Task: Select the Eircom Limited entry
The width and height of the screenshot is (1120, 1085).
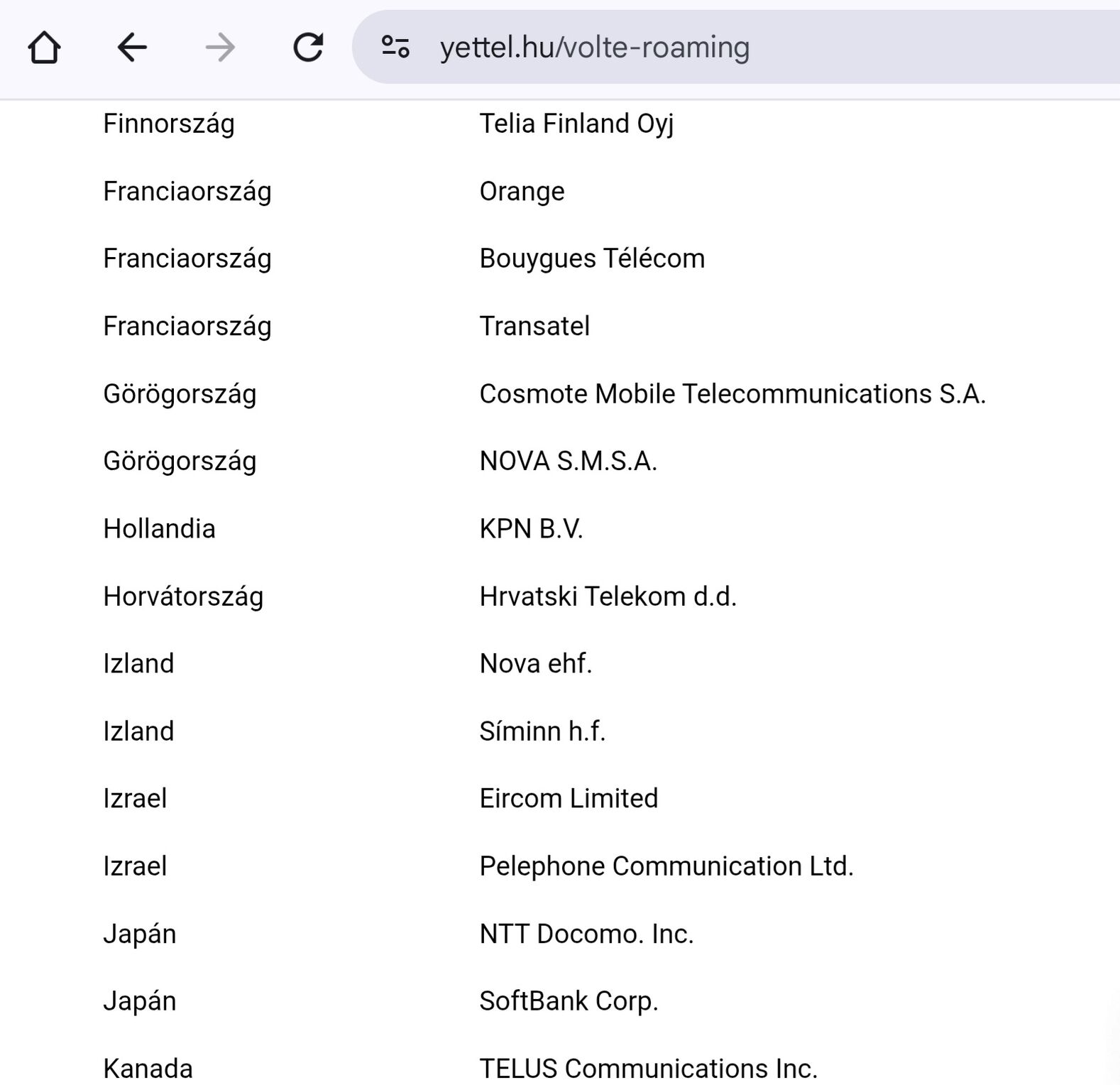Action: point(569,799)
